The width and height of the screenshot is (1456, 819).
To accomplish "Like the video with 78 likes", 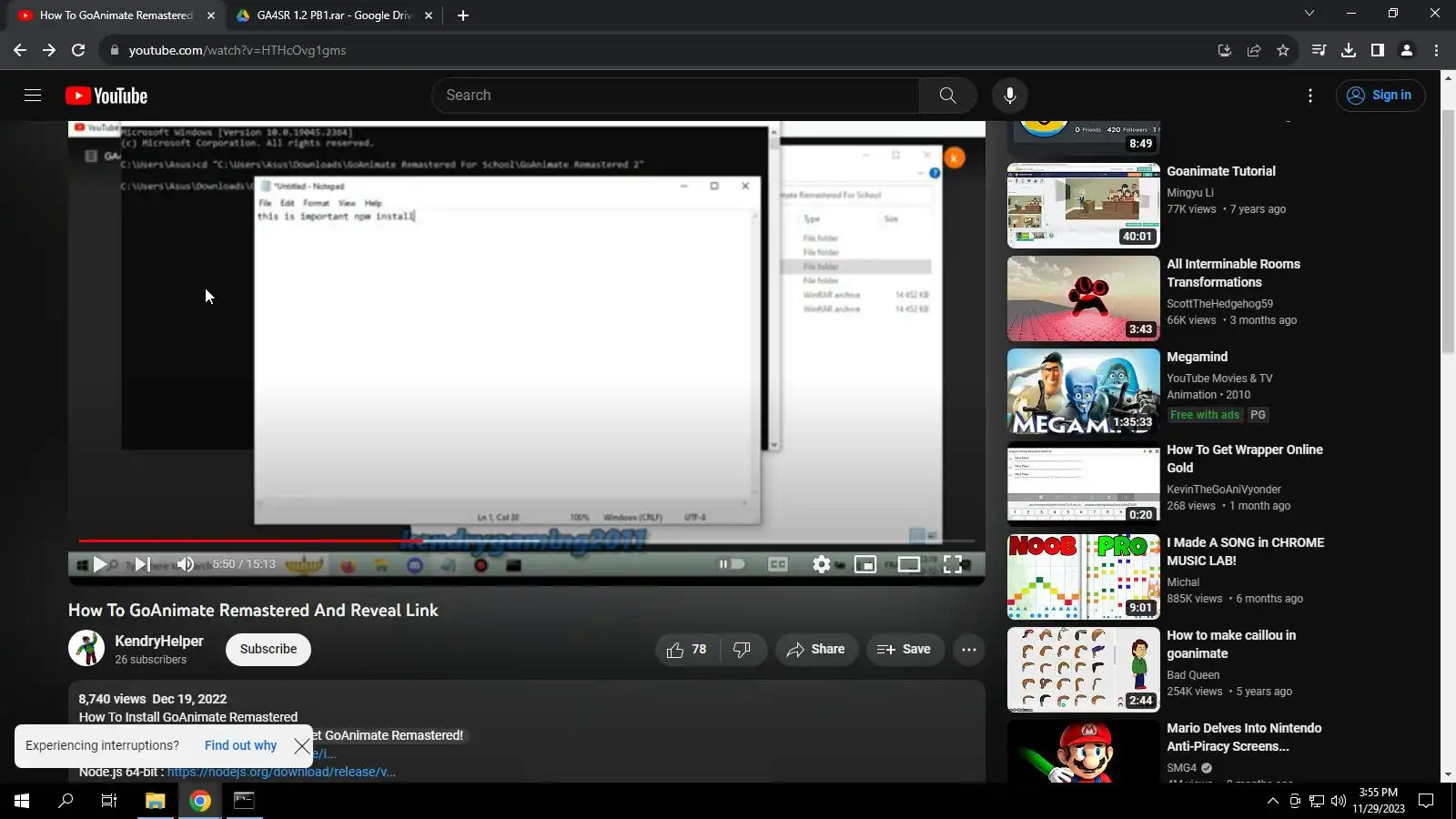I will pyautogui.click(x=687, y=650).
